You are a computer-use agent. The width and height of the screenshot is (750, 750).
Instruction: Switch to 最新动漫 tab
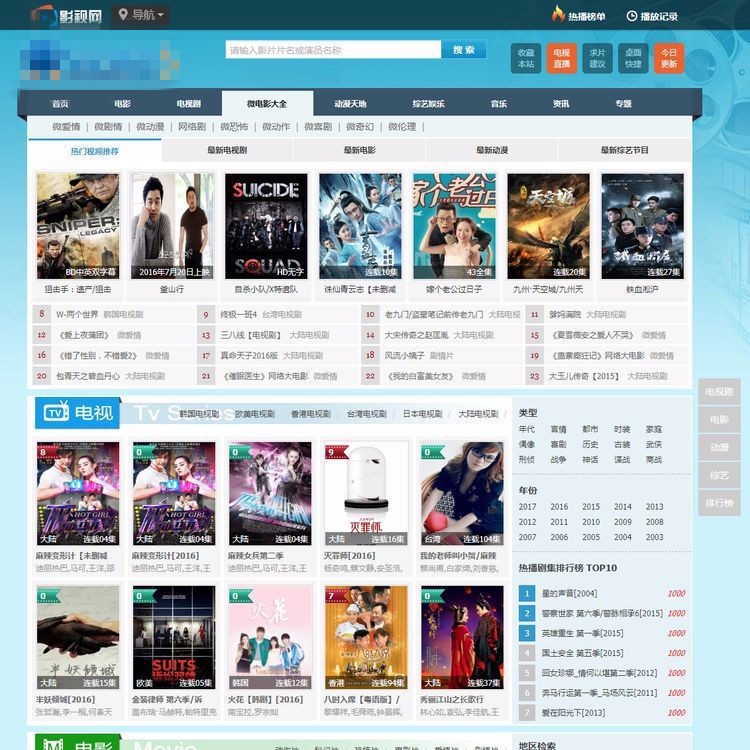[x=492, y=150]
